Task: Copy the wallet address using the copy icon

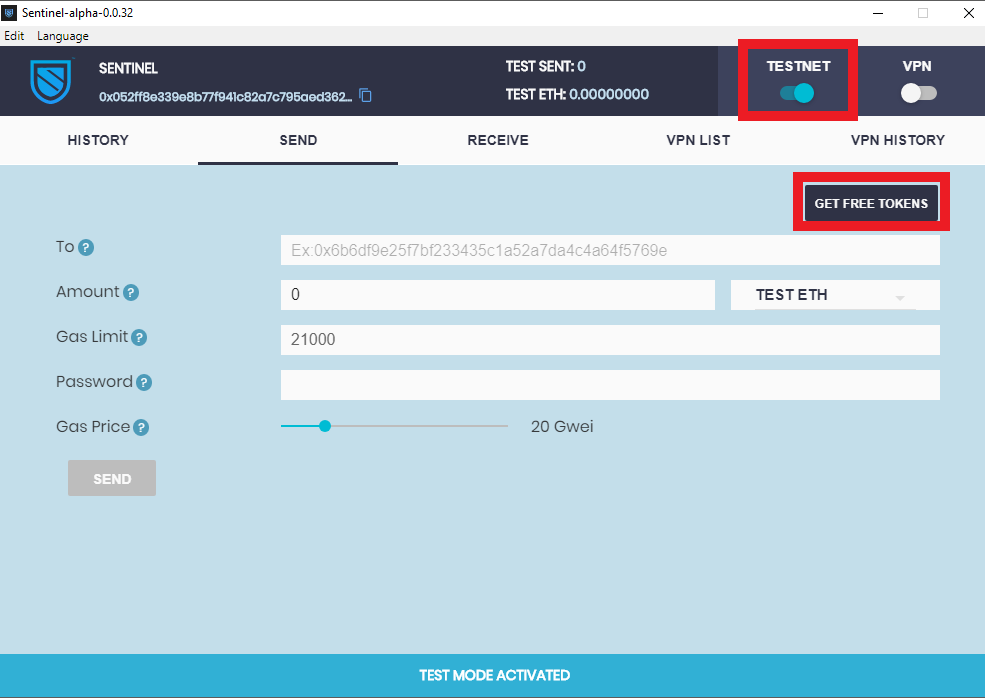Action: click(x=365, y=95)
